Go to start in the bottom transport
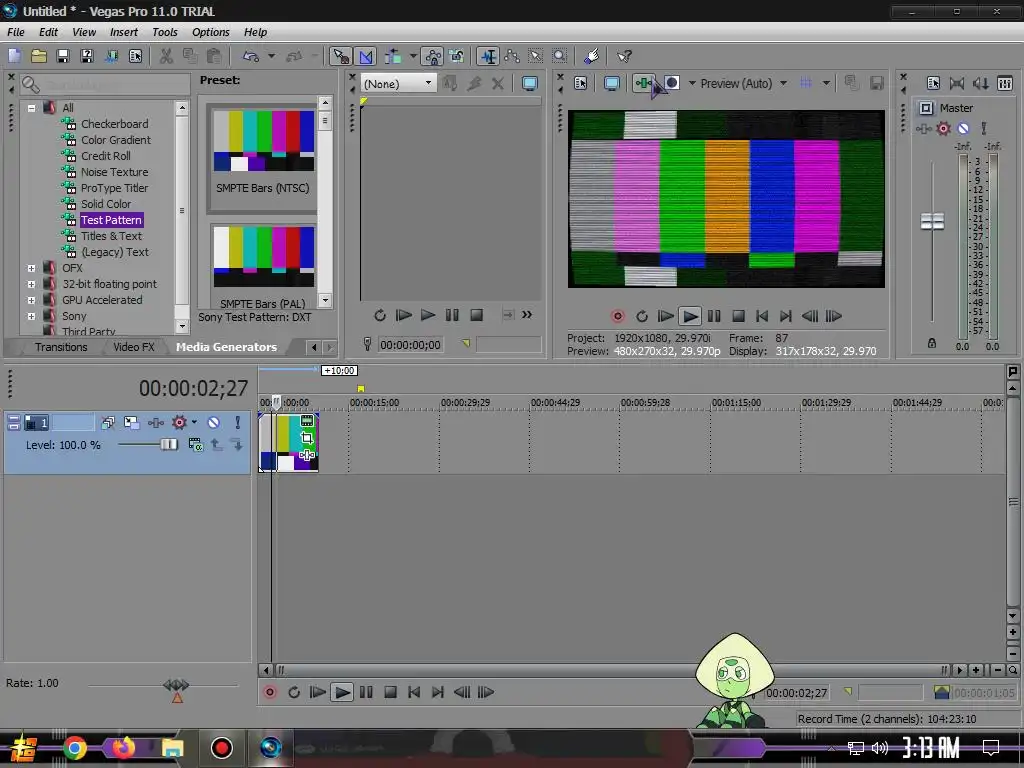Viewport: 1024px width, 768px height. (413, 692)
